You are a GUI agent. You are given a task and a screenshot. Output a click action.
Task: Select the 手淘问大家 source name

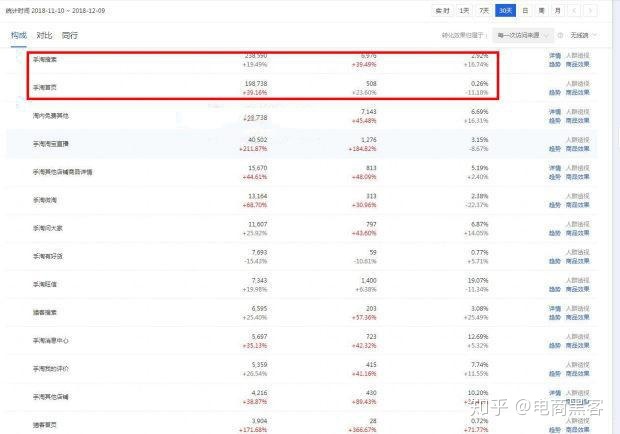point(47,228)
